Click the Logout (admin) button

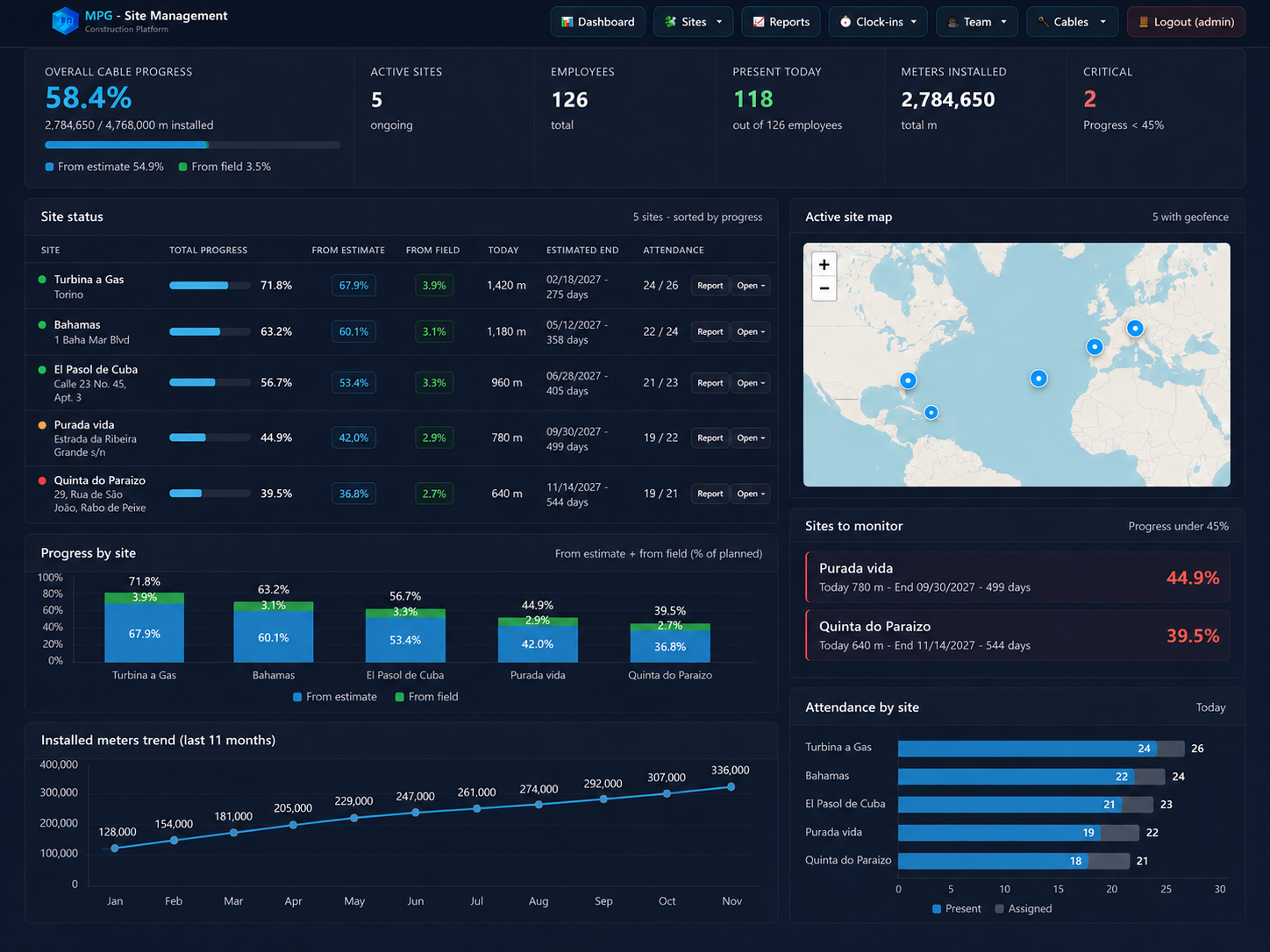(x=1186, y=22)
